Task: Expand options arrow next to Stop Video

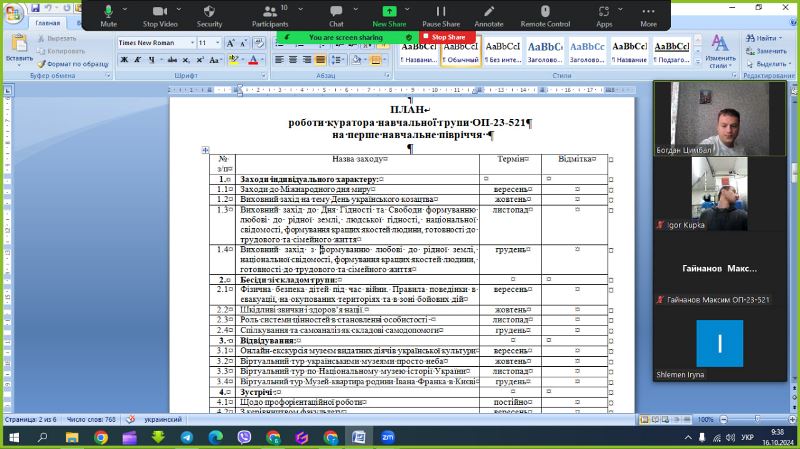Action: (179, 10)
